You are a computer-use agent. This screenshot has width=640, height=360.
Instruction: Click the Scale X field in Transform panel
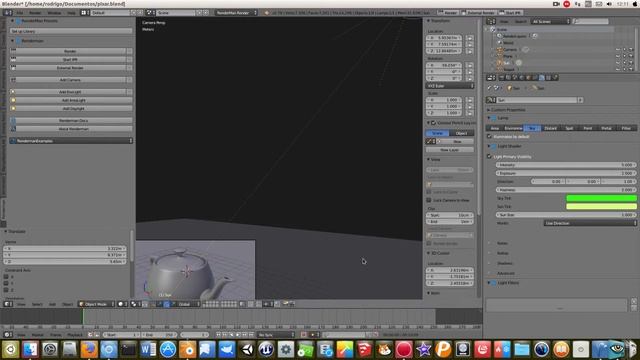[444, 100]
